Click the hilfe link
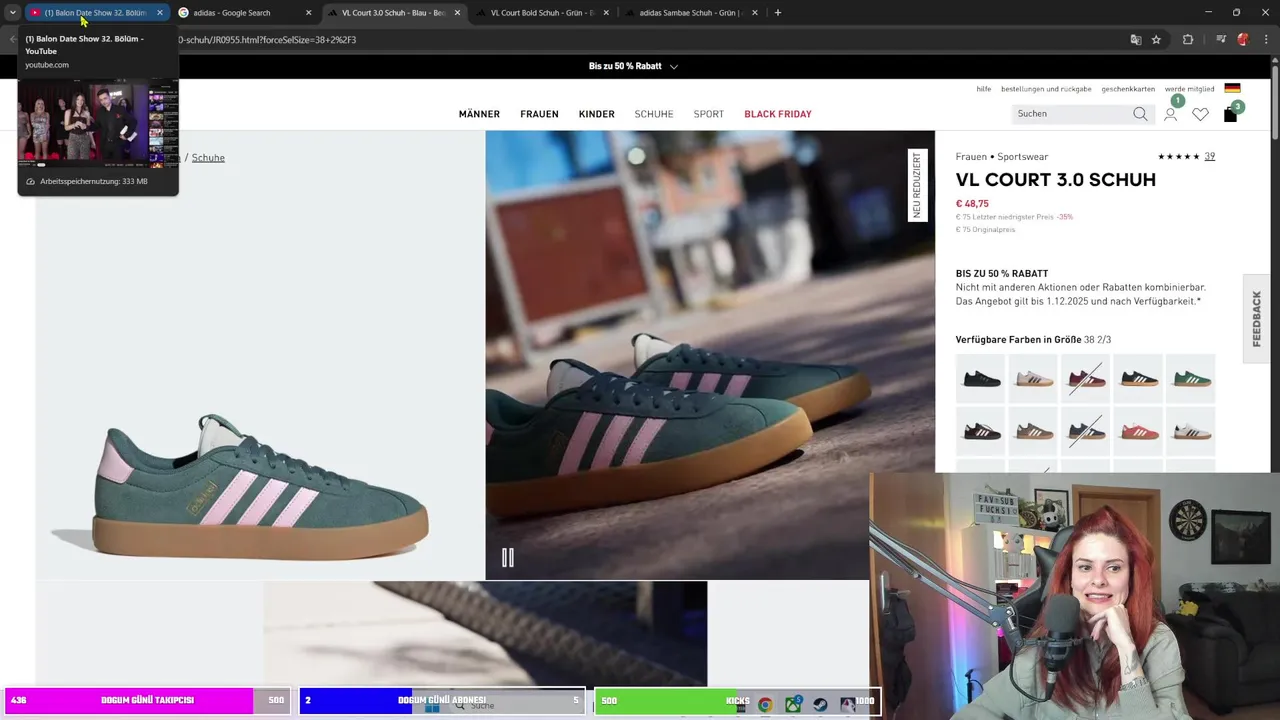 pyautogui.click(x=984, y=89)
